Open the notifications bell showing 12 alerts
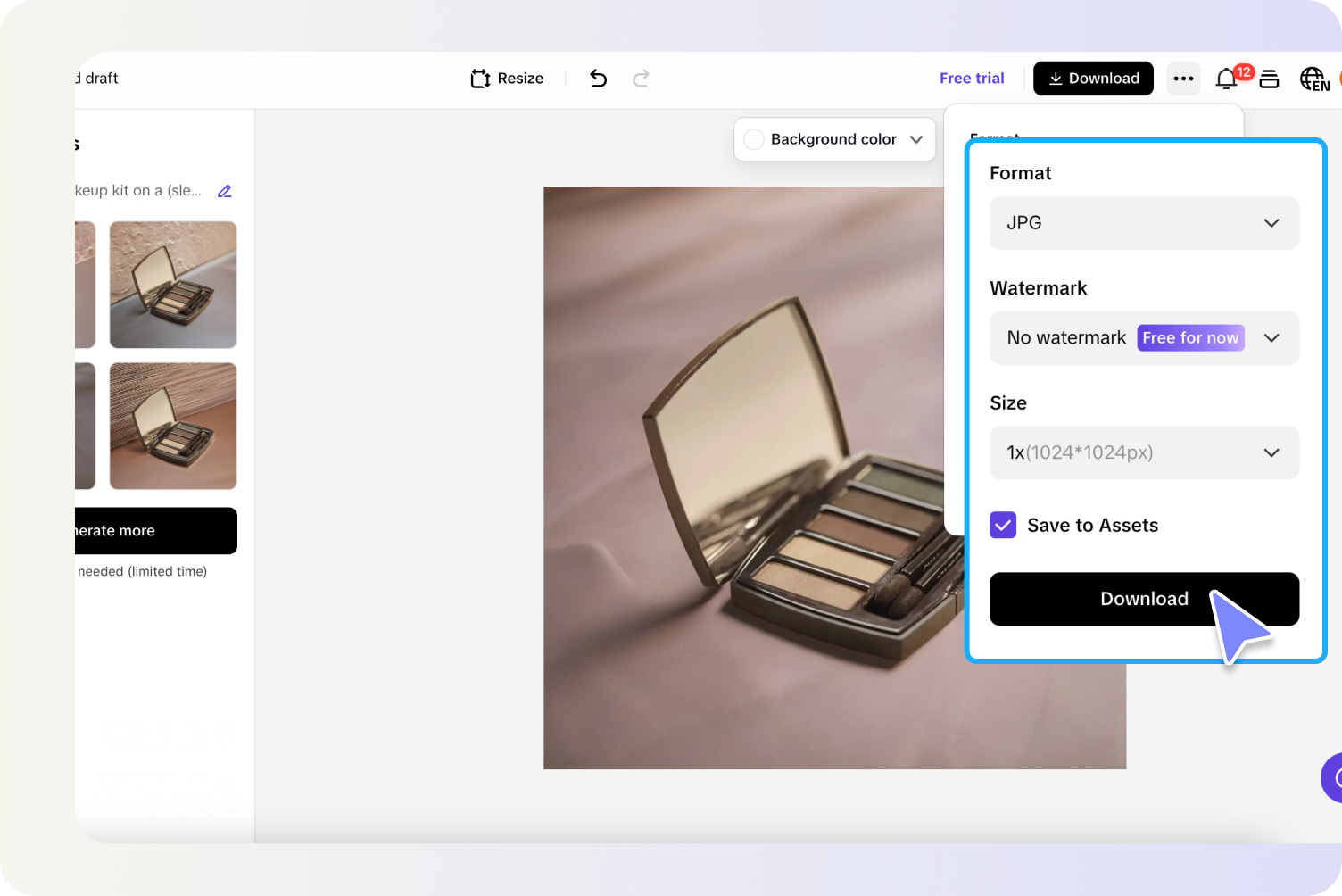Viewport: 1342px width, 896px height. point(1226,80)
